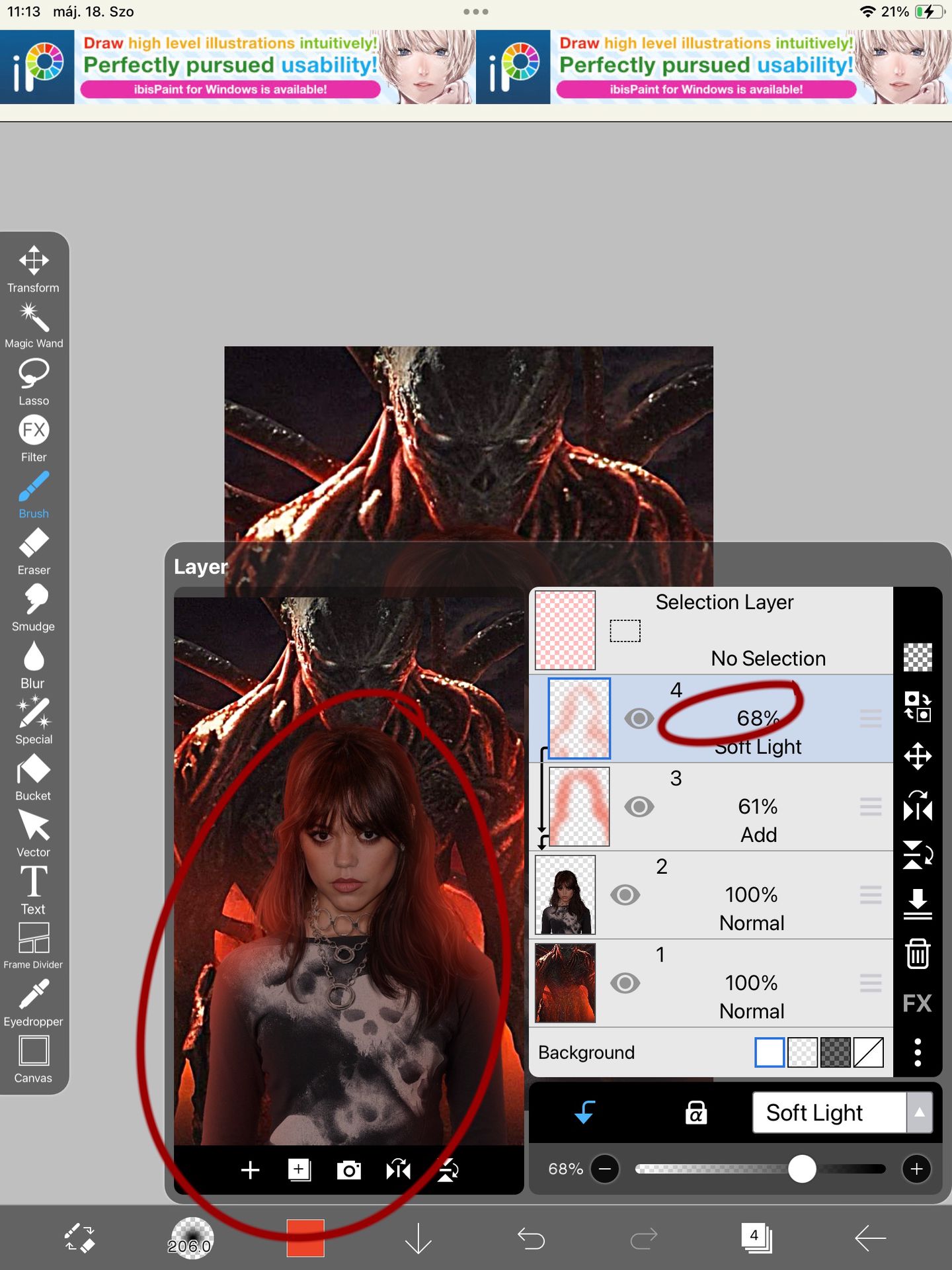
Task: Collapse the panel with the down arrow
Action: coord(418,1238)
